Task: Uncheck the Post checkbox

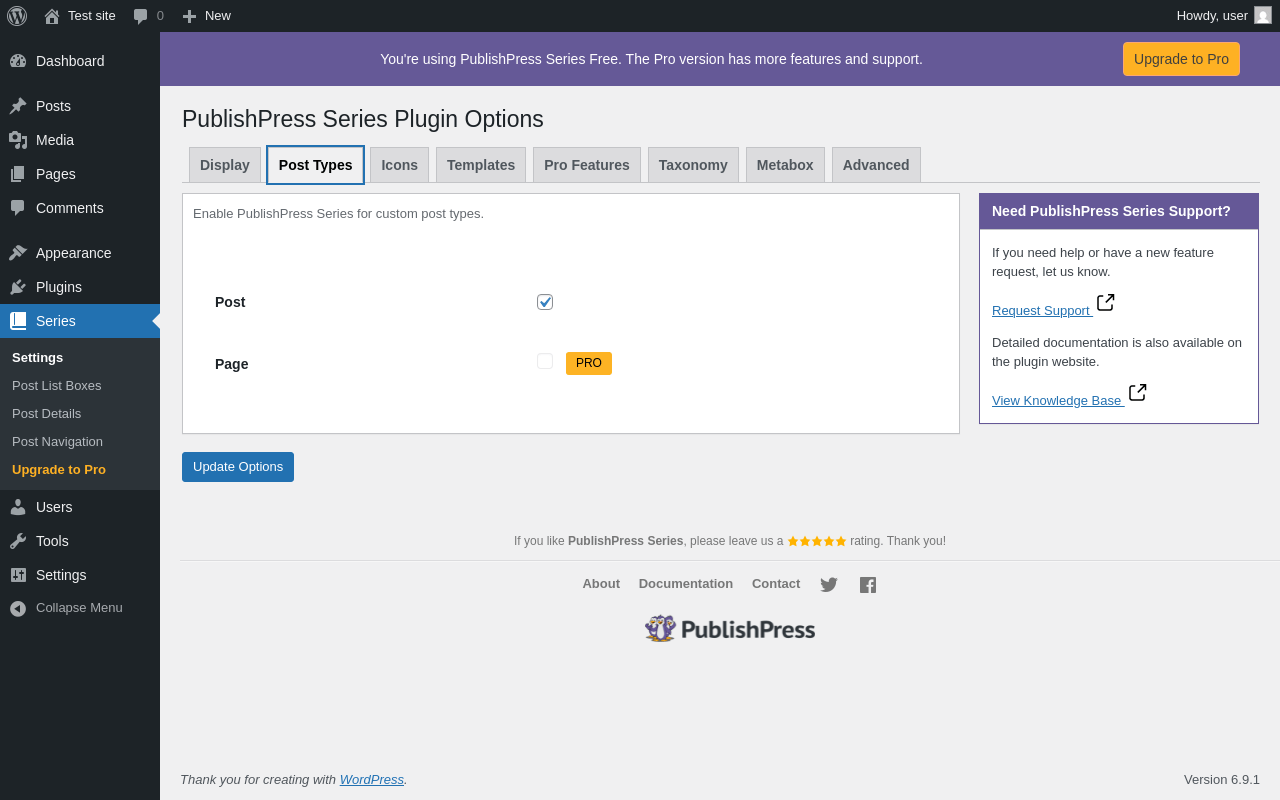Action: (545, 302)
